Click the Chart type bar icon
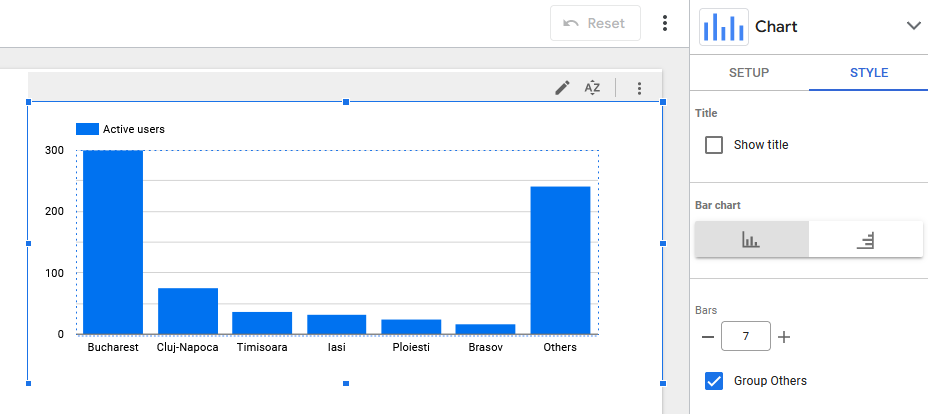Viewport: 928px width, 414px height. [x=724, y=27]
